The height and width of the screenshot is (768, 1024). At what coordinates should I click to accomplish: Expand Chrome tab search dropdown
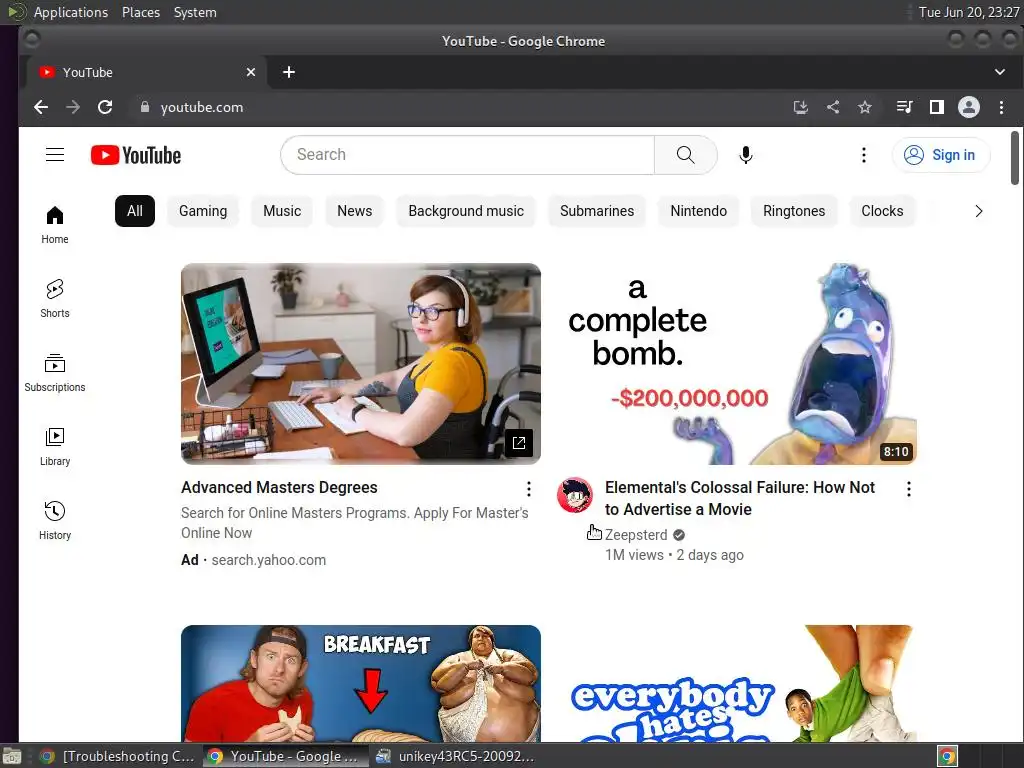pos(1000,72)
